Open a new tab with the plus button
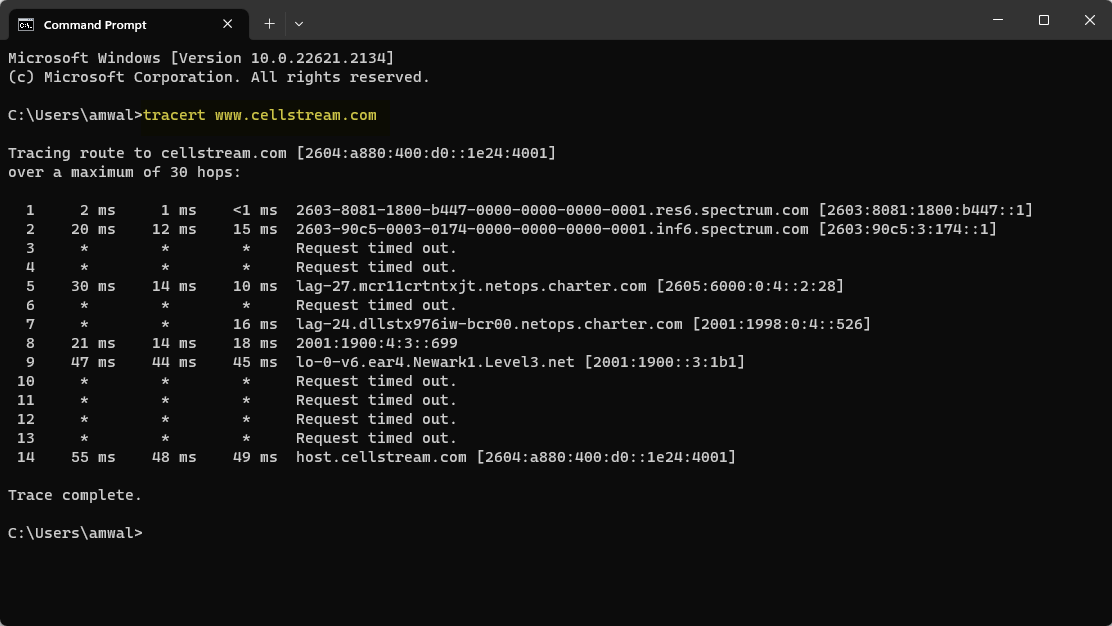Image resolution: width=1112 pixels, height=626 pixels. pyautogui.click(x=269, y=23)
